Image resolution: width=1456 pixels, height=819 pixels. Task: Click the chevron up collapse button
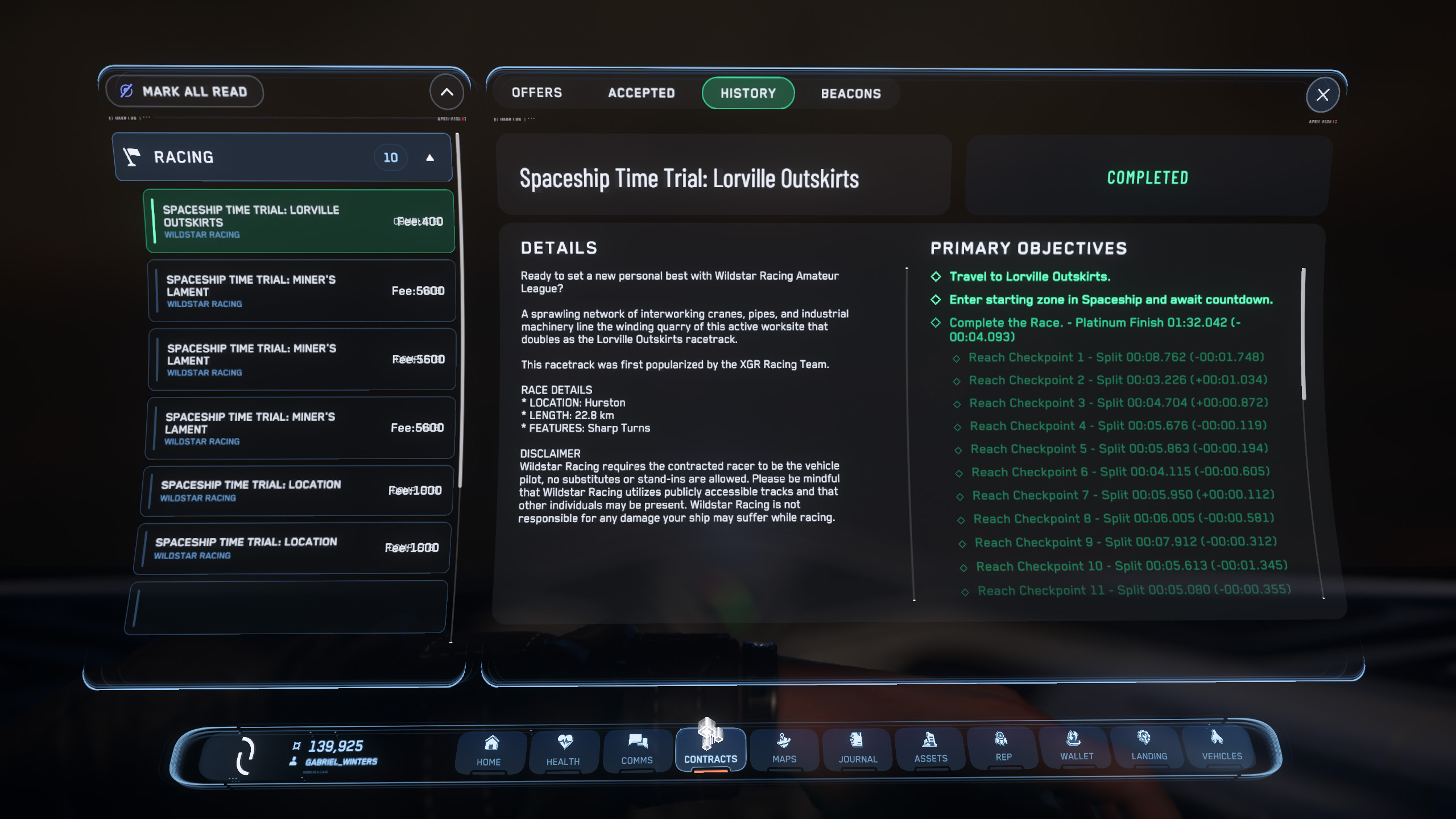[447, 92]
